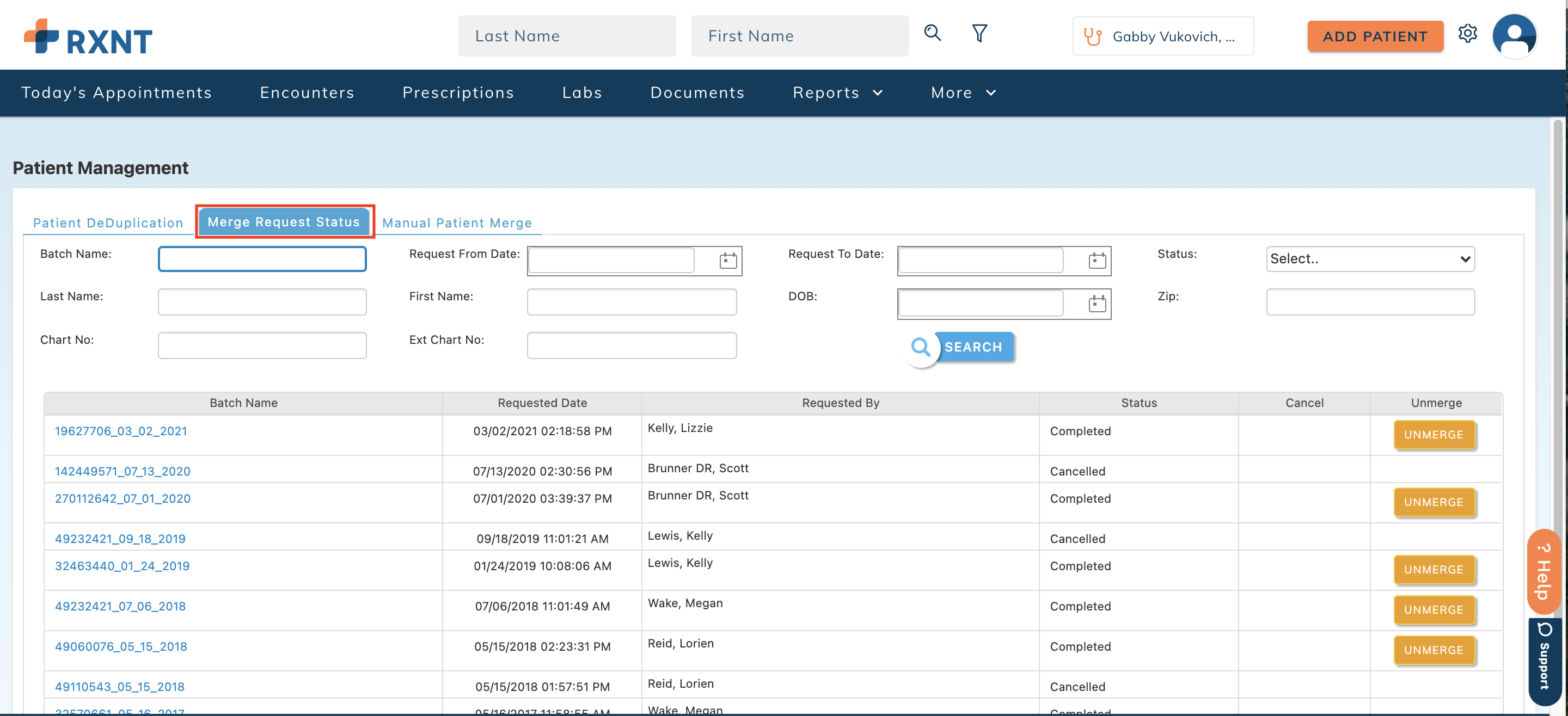This screenshot has width=1568, height=716.
Task: Click the Unmerge column header
Action: click(1436, 403)
